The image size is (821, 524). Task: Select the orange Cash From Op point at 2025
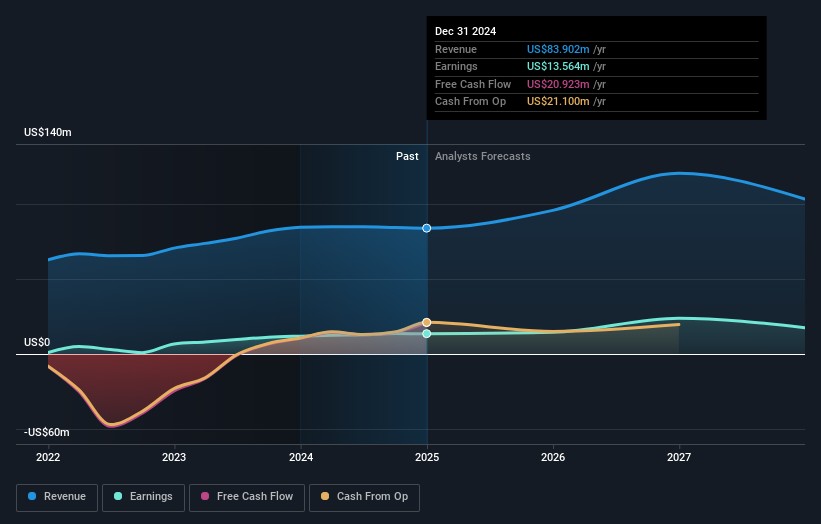427,322
